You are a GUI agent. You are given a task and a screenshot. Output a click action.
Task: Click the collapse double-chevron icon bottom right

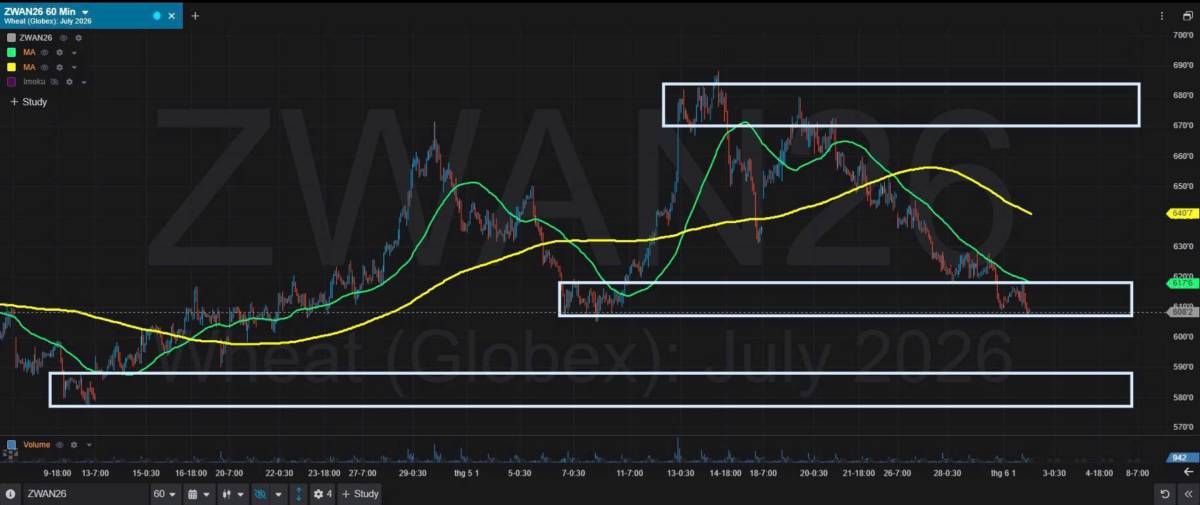(1187, 494)
